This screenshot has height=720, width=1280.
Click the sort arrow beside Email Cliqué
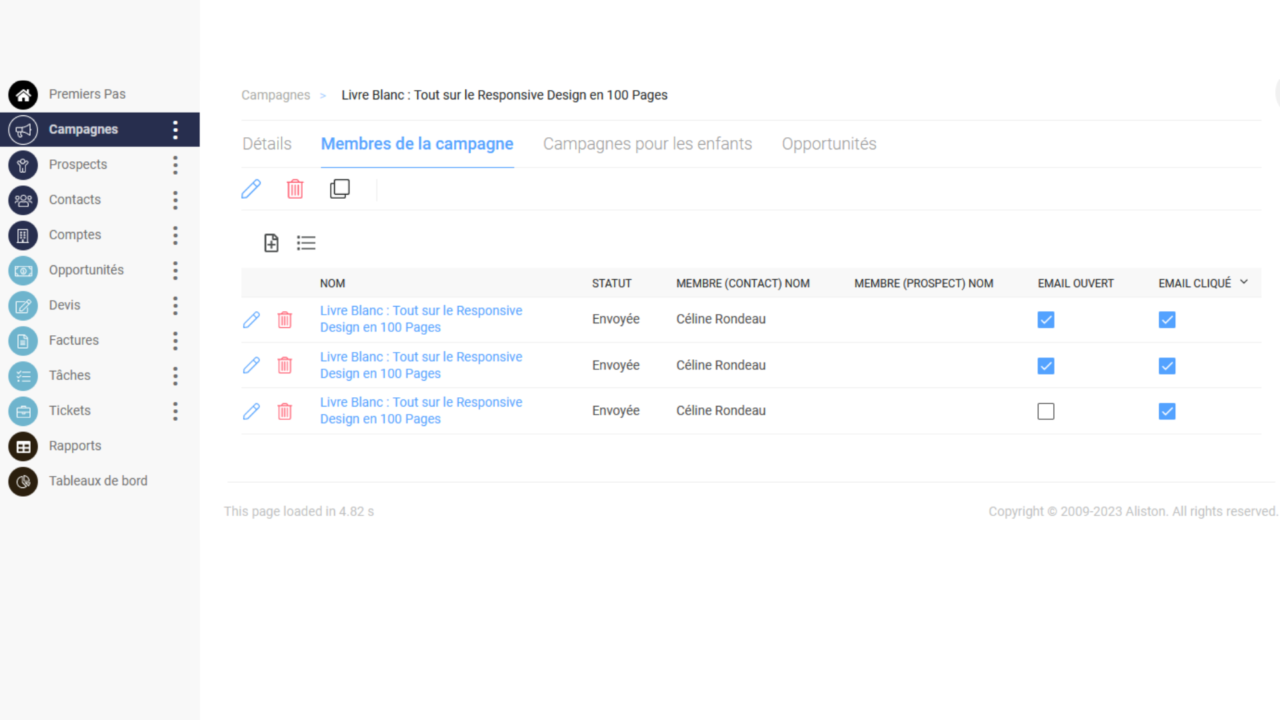1244,283
